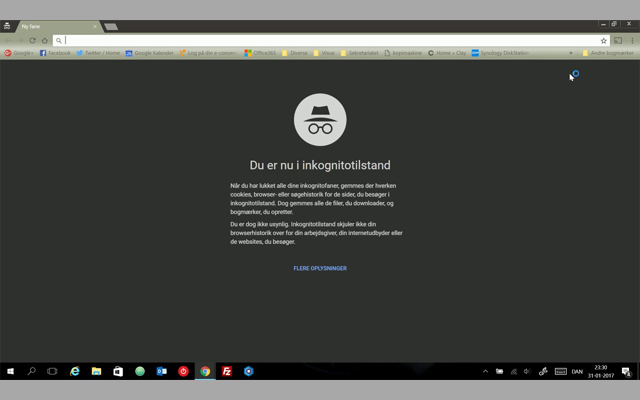Open Microsoft Edge from the taskbar
Screen dimensions: 640x400
point(75,371)
